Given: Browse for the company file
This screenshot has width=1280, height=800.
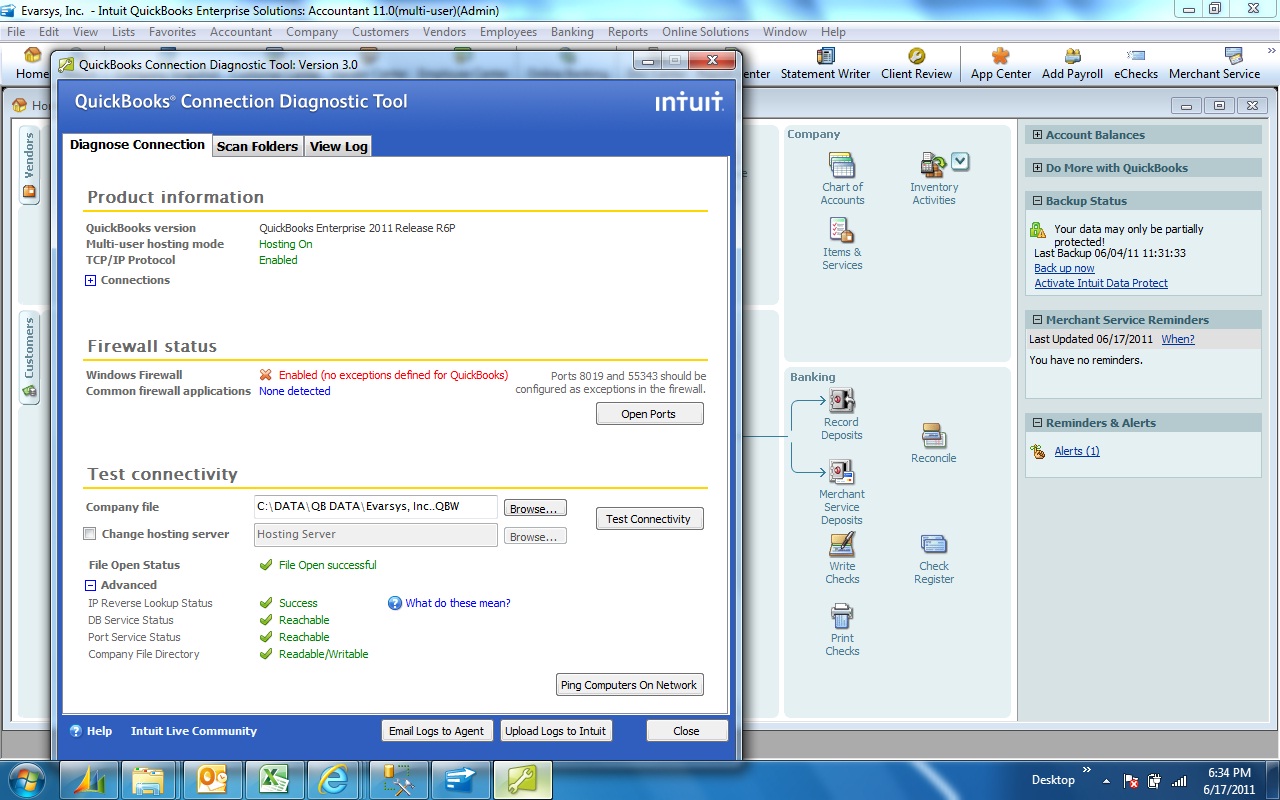Looking at the screenshot, I should tap(535, 508).
